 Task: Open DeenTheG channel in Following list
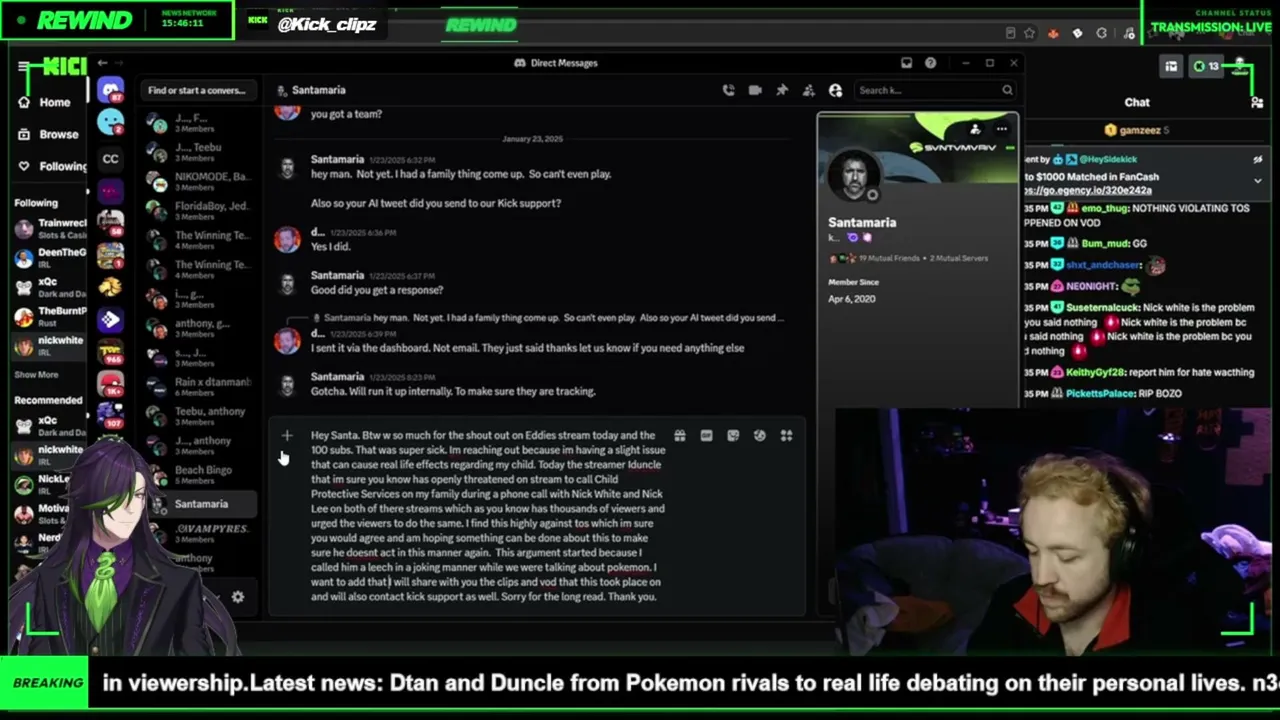51,258
